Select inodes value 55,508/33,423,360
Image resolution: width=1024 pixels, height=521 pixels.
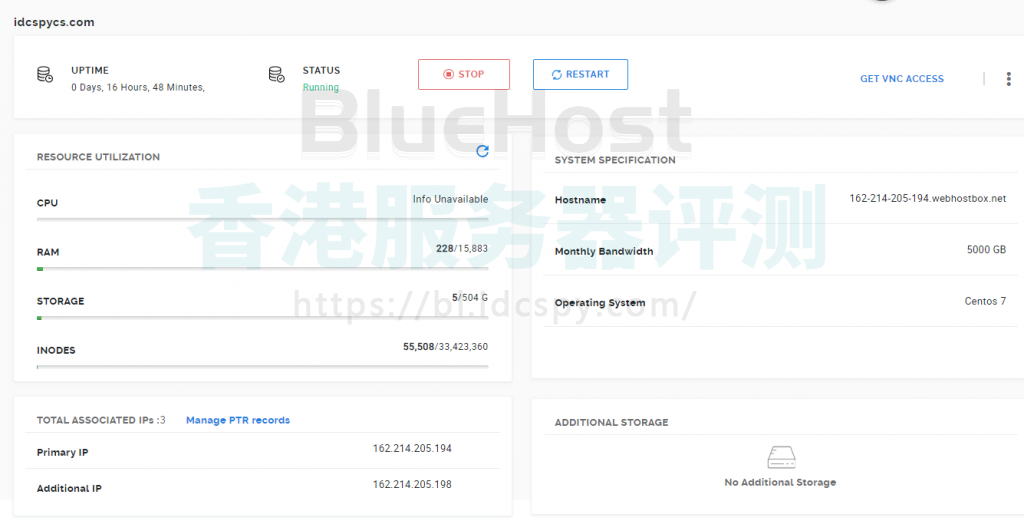pos(445,347)
